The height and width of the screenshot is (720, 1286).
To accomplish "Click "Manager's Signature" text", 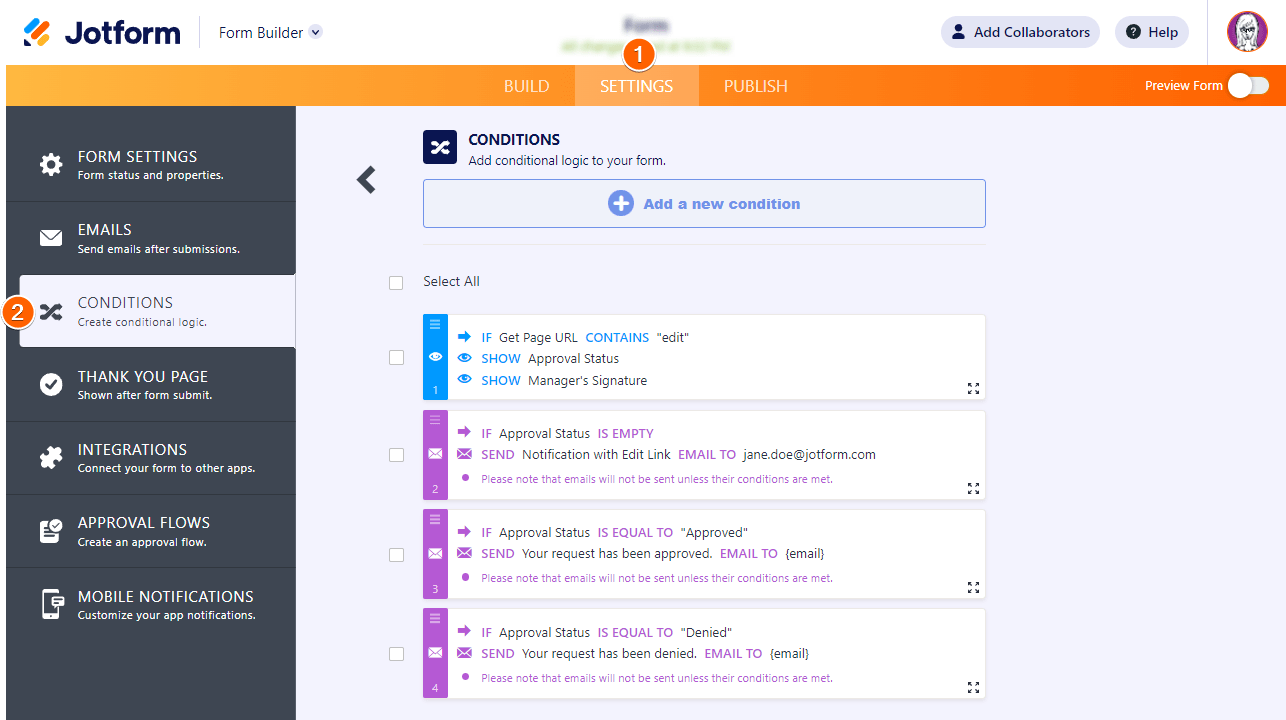I will 587,380.
